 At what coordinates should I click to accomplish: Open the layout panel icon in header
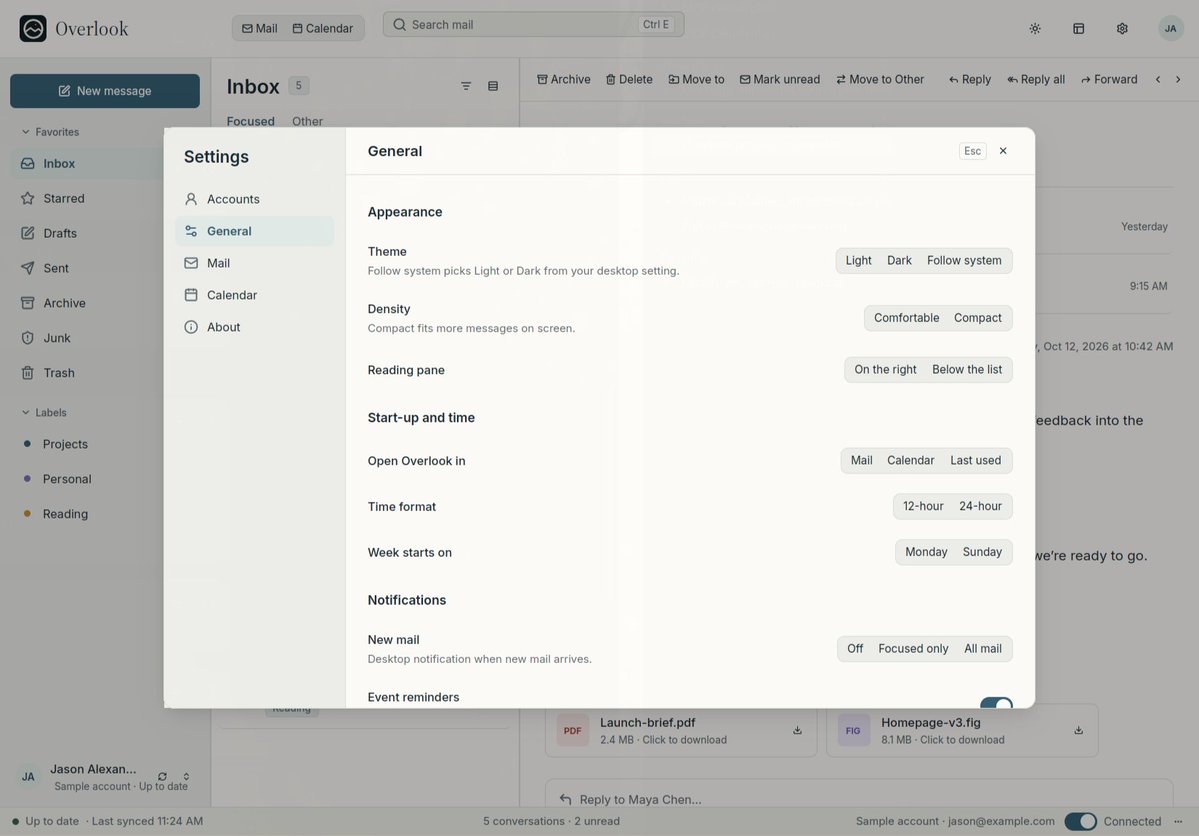(1078, 28)
